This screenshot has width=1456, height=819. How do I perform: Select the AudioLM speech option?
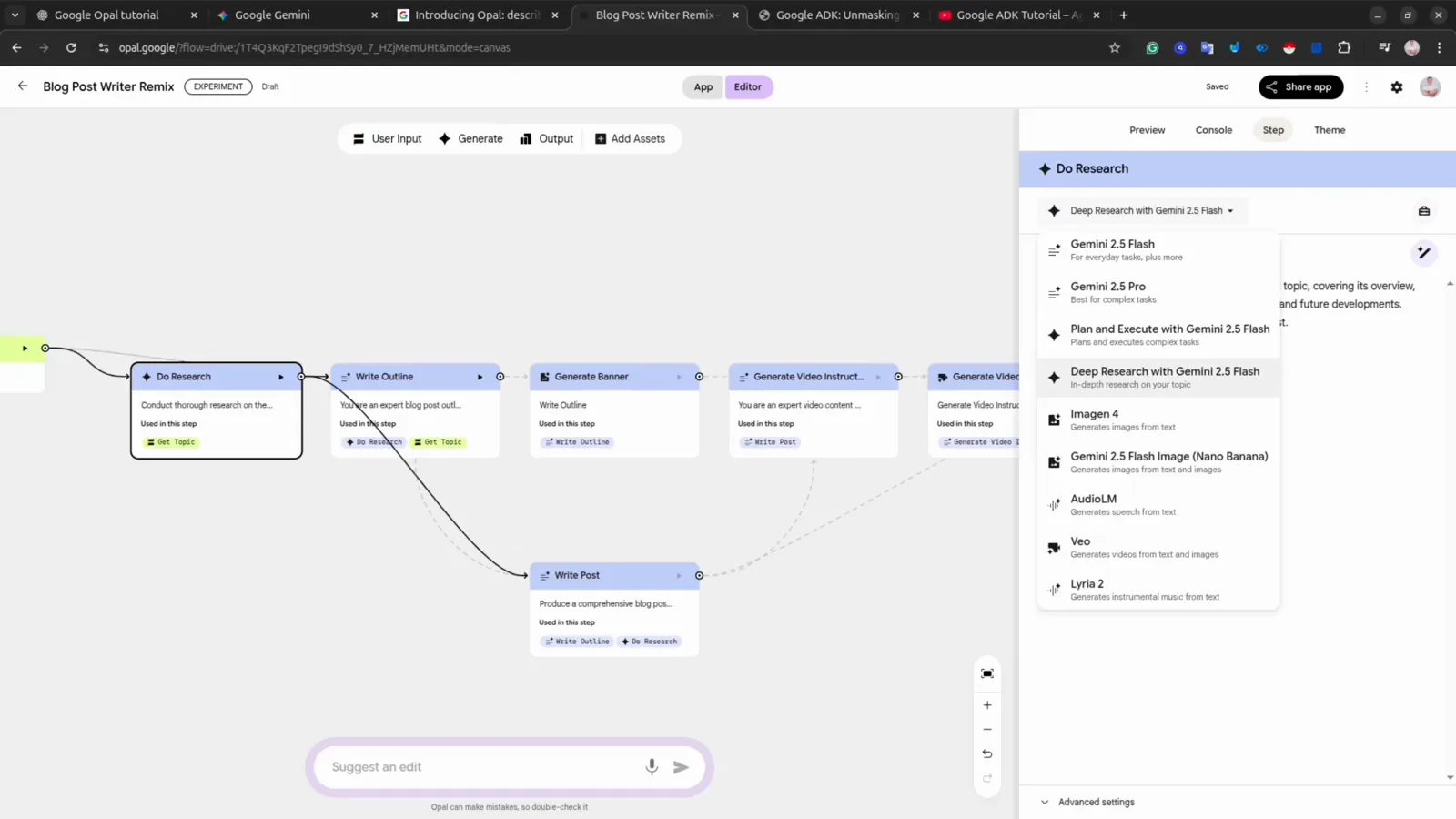pos(1158,505)
